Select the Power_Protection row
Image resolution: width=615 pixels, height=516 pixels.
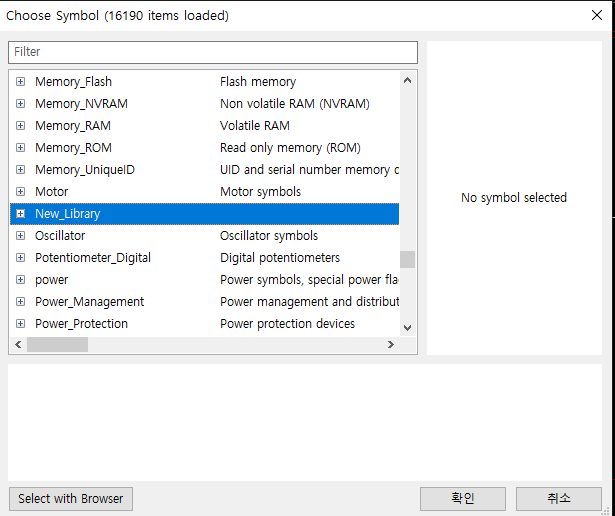click(204, 323)
